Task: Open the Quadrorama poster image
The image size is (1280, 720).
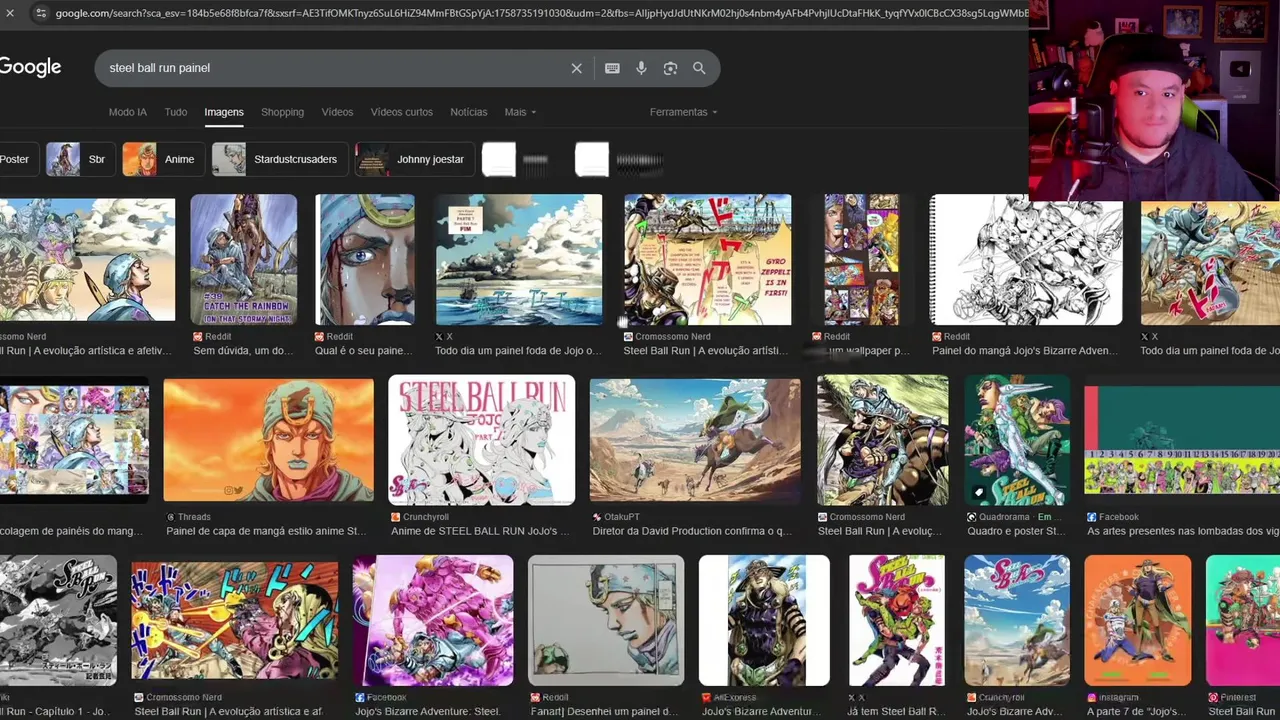Action: point(1017,440)
